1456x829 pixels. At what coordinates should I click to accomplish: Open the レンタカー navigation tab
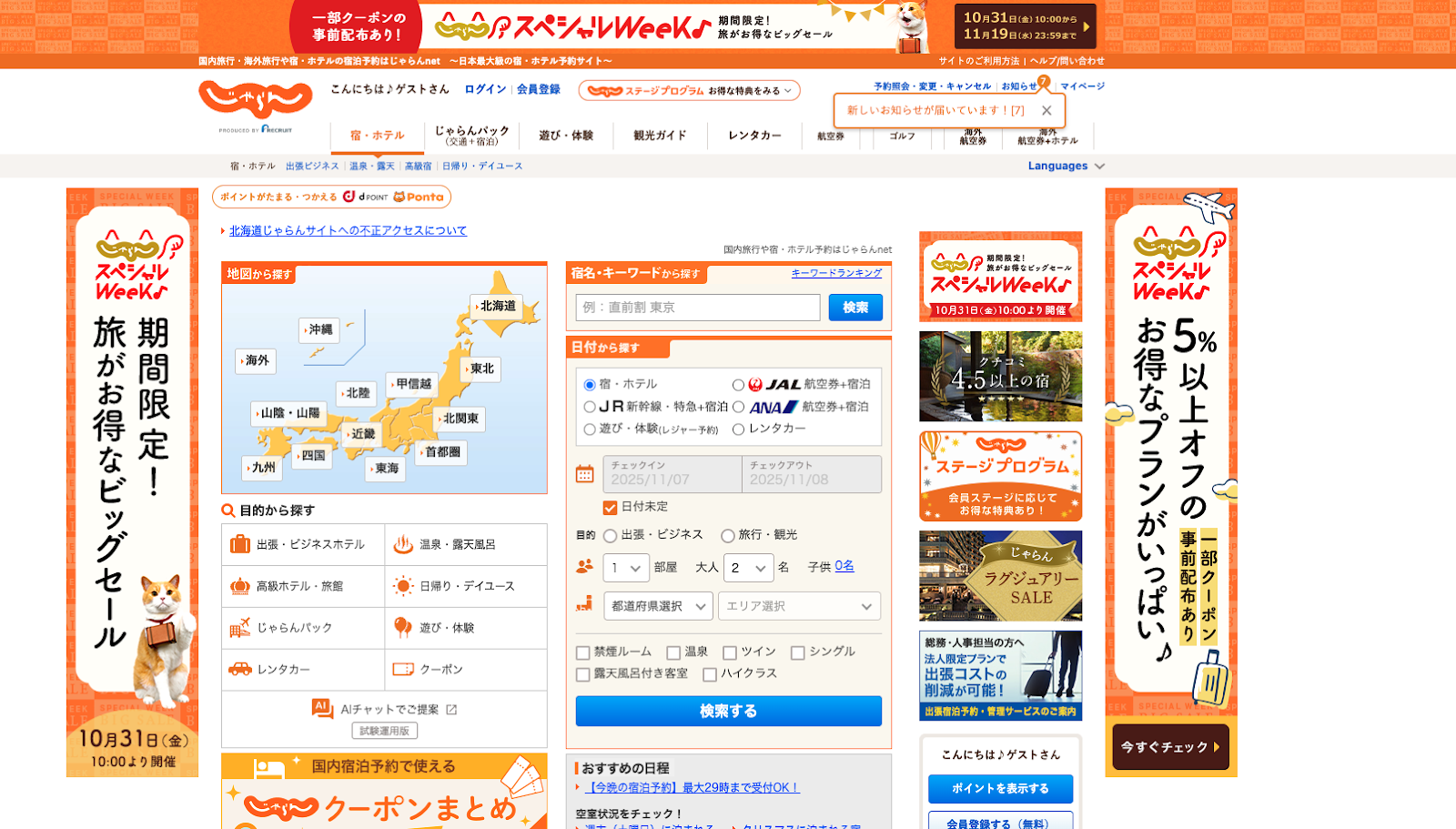coord(754,136)
